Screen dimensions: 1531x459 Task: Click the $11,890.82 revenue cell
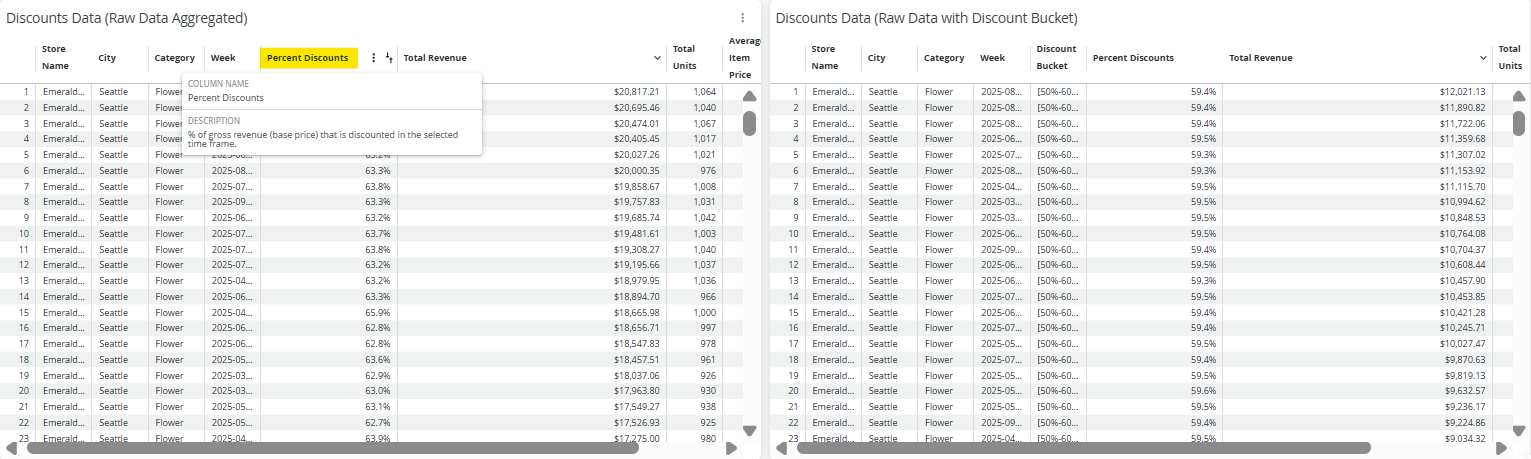pos(1462,107)
